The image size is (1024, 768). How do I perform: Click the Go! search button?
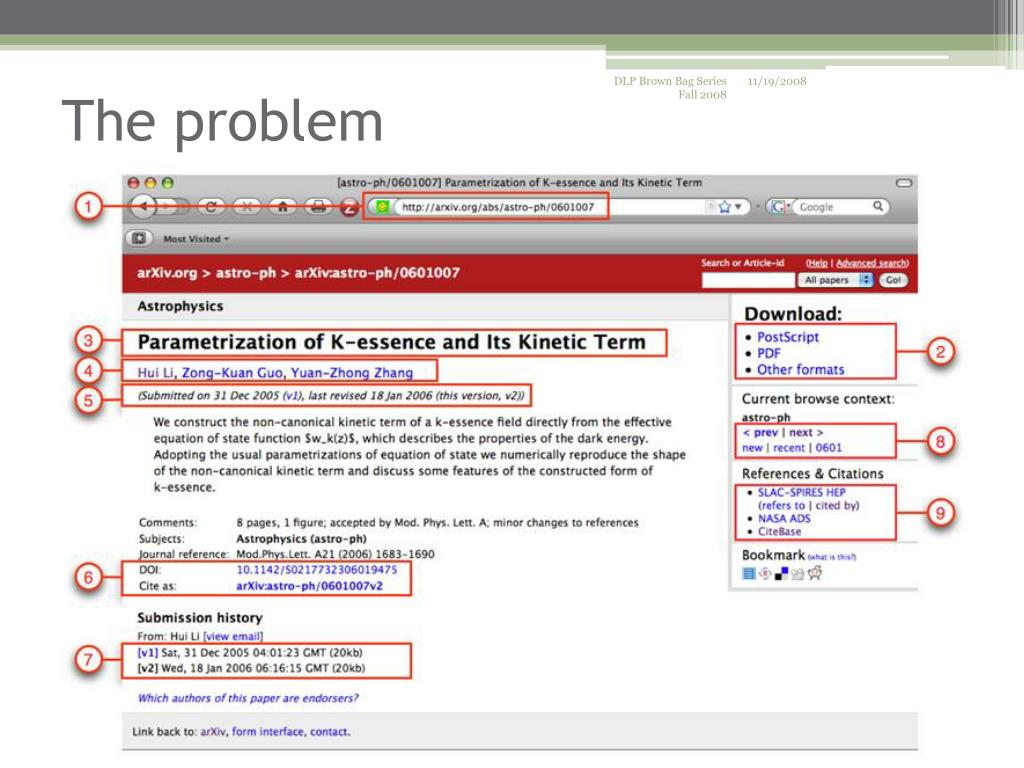893,280
